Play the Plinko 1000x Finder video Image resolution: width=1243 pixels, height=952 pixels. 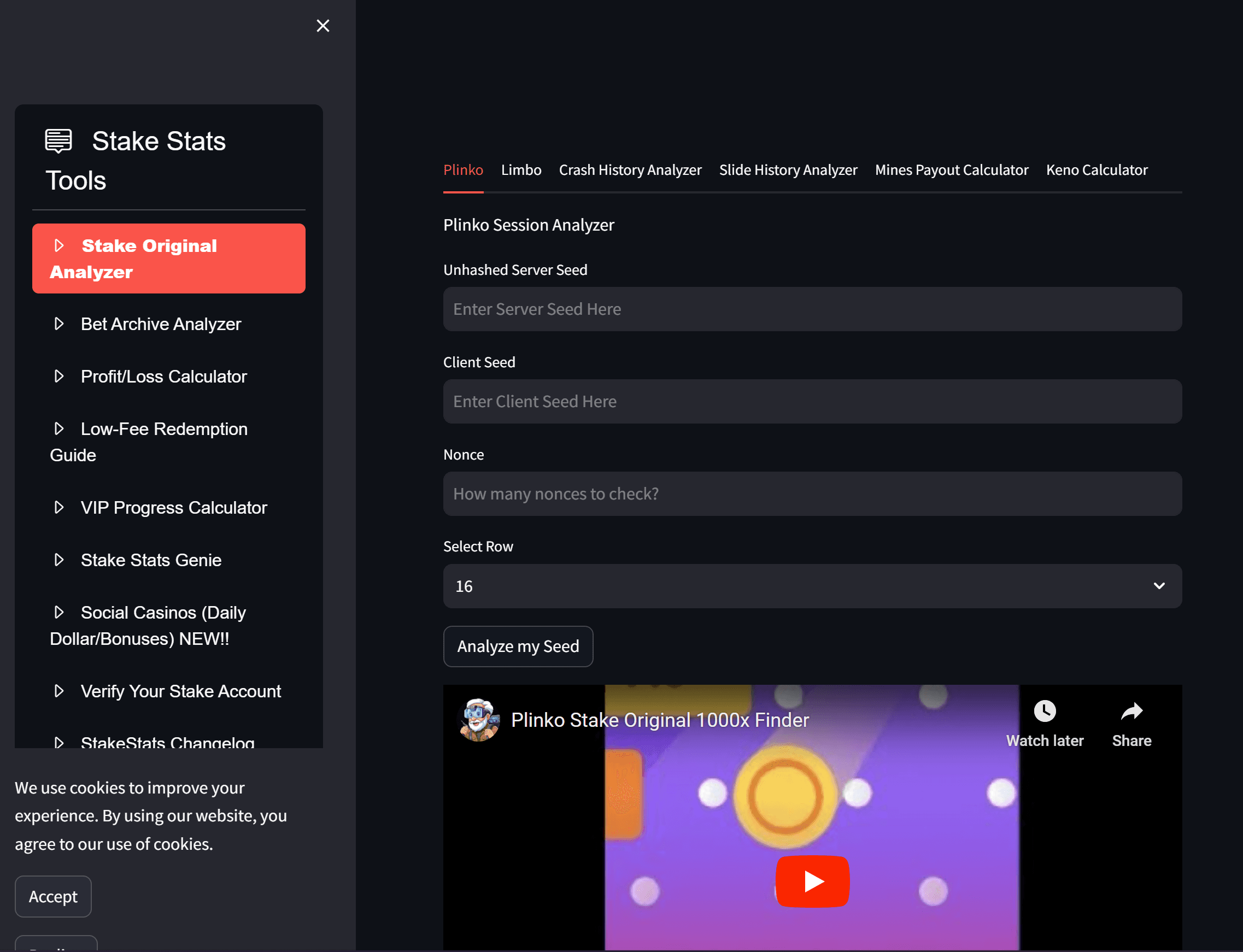coord(812,881)
